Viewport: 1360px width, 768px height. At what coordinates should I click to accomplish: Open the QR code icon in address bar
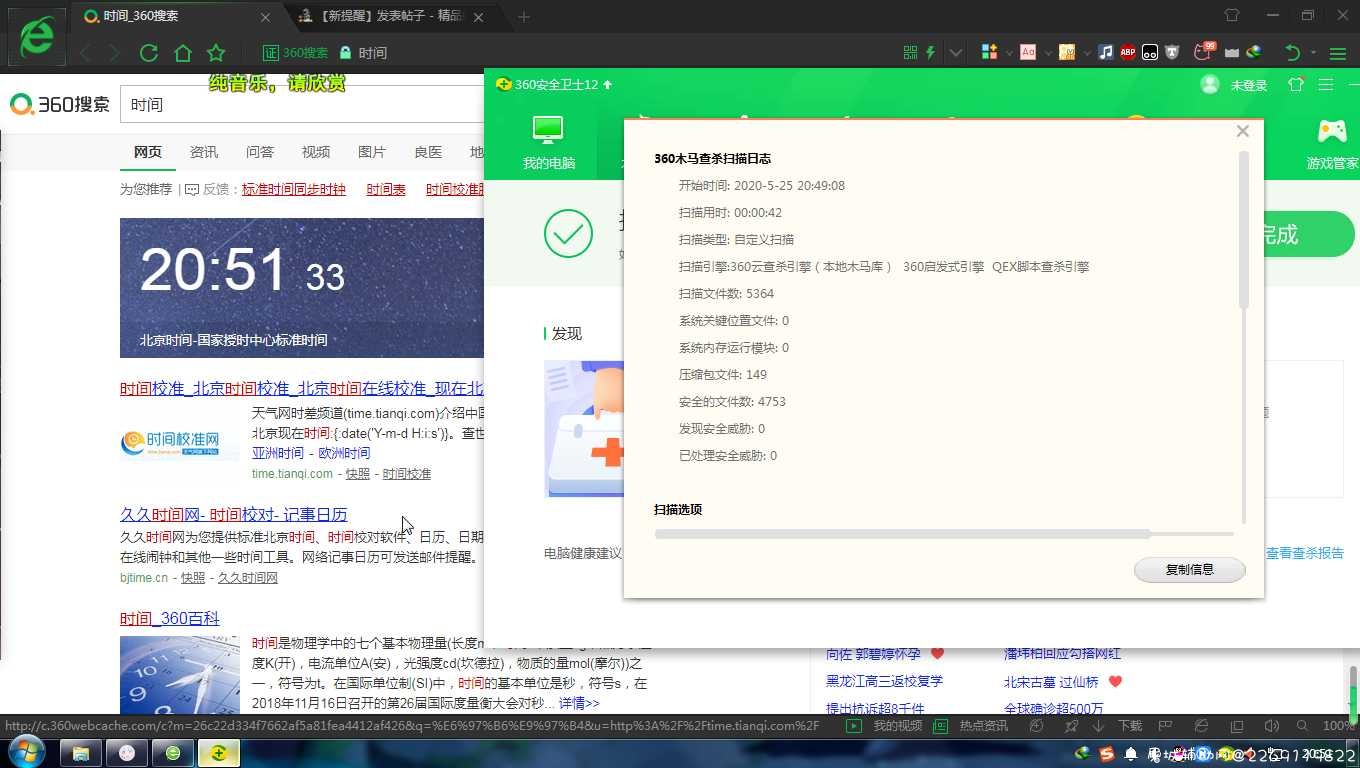coord(910,52)
